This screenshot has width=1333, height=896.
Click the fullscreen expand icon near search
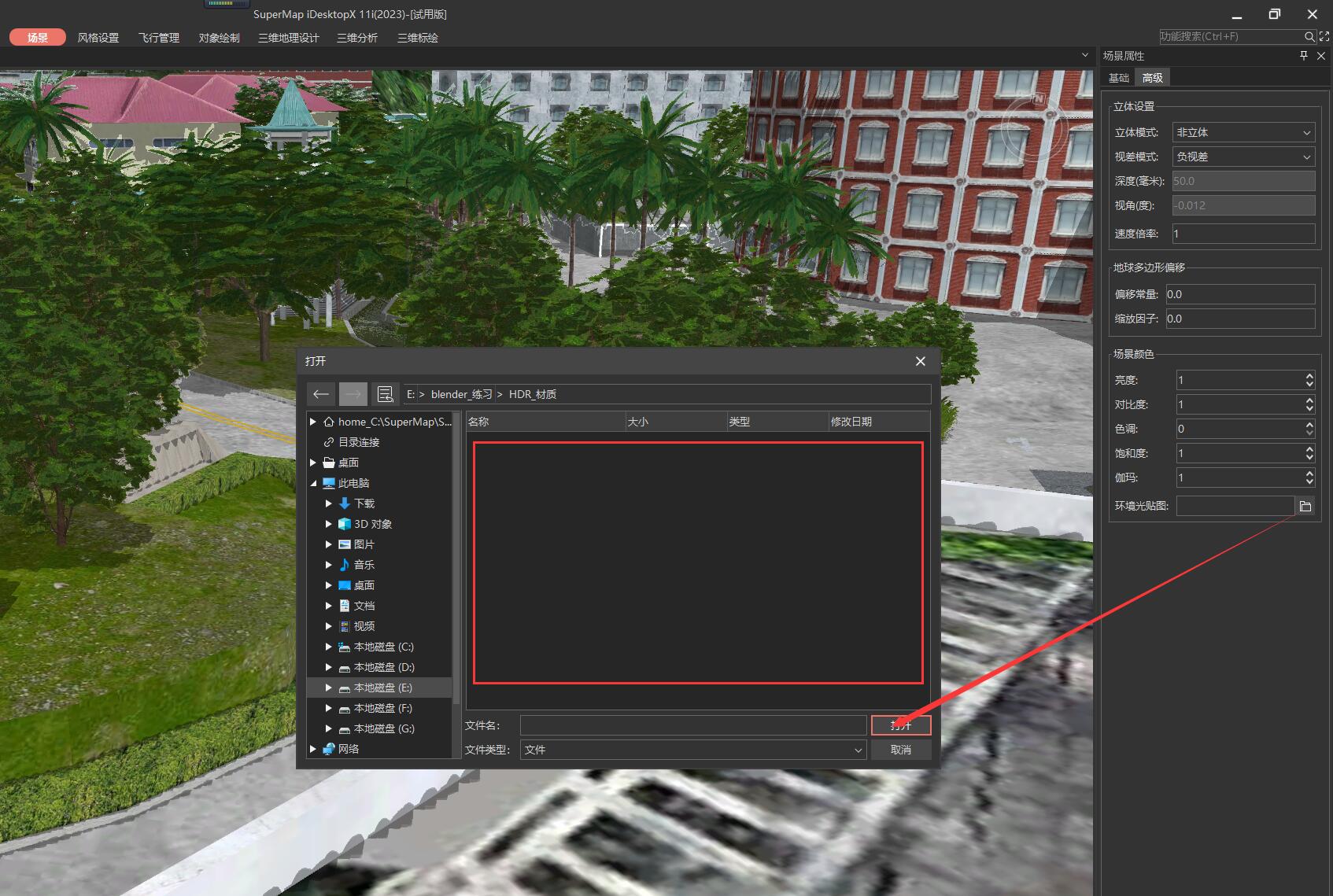[1324, 37]
